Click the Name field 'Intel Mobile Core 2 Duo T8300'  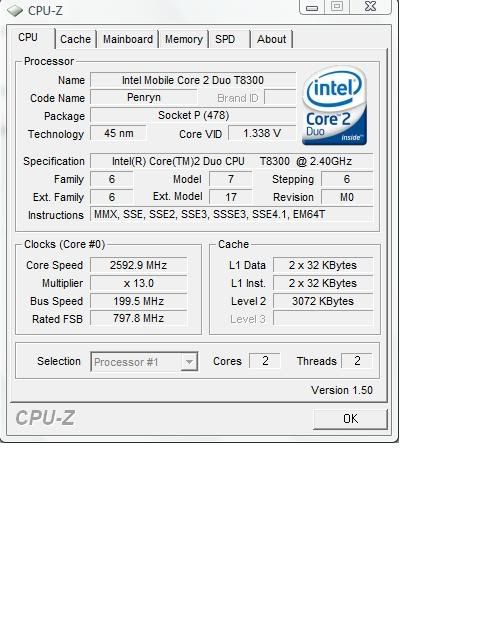coord(193,80)
